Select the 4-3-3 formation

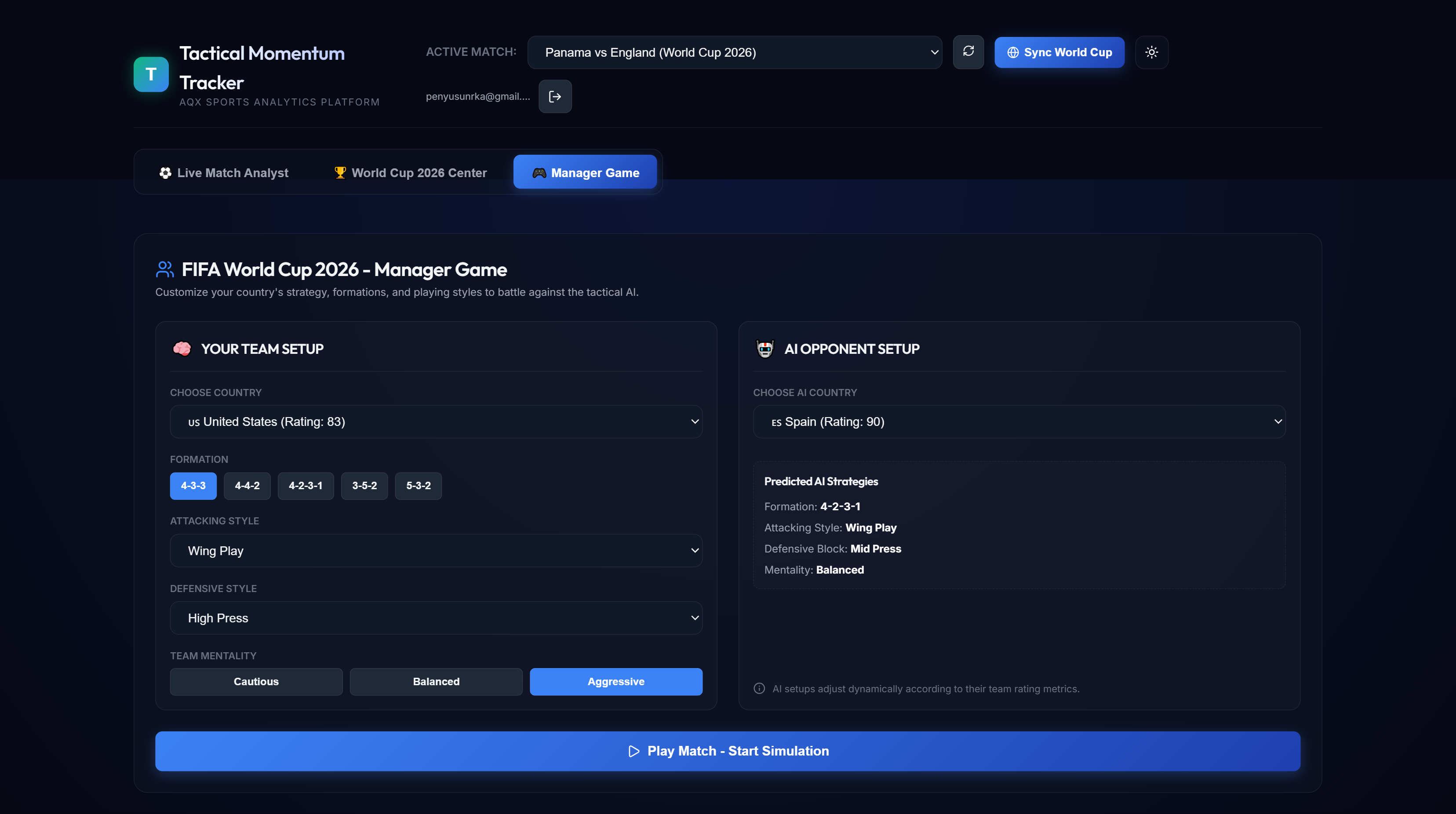coord(193,486)
